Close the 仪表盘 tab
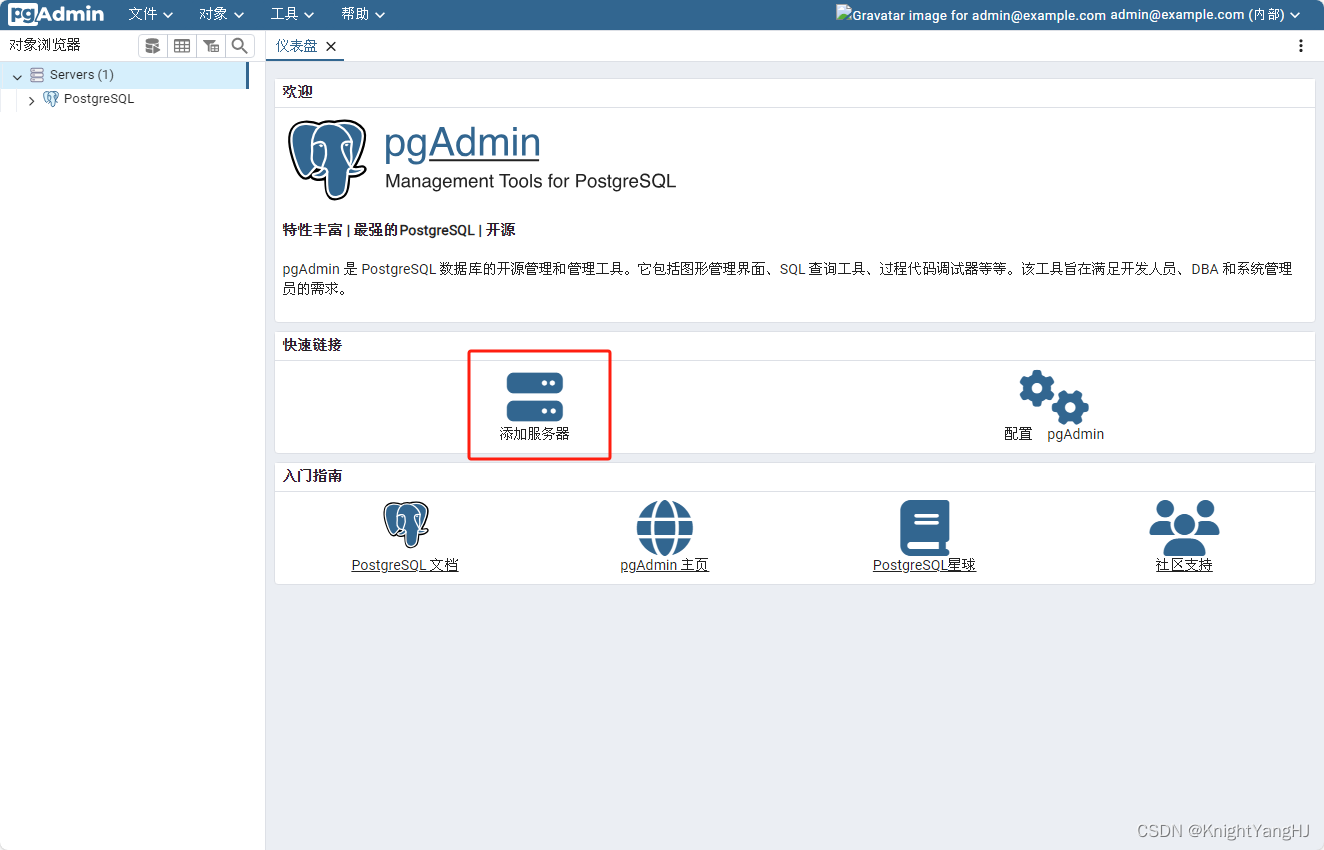 pos(331,46)
